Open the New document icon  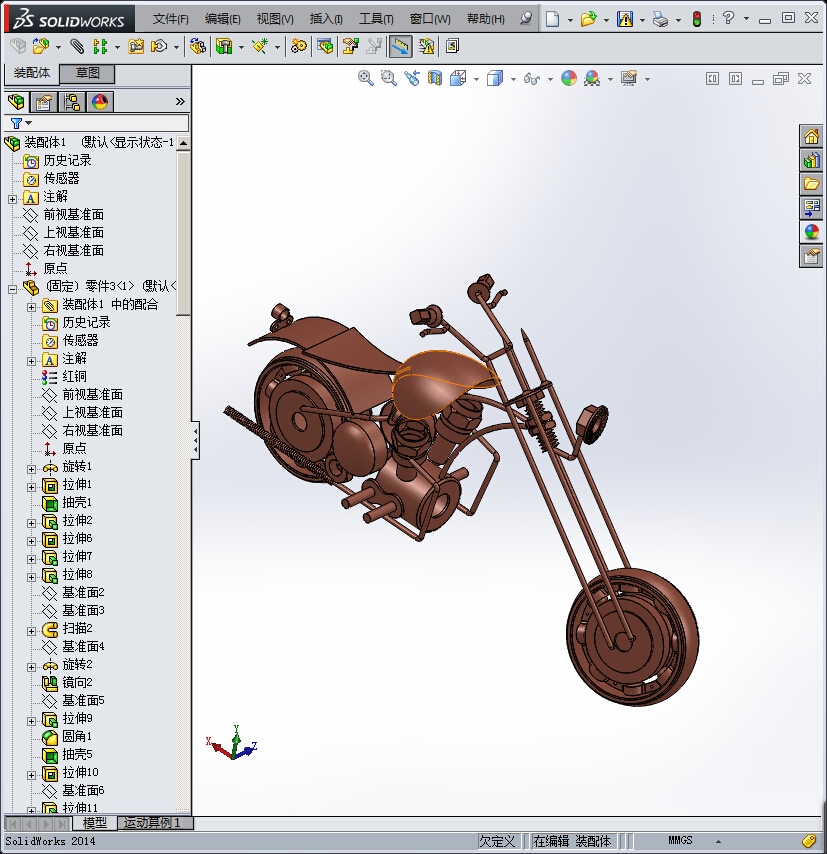pos(552,20)
